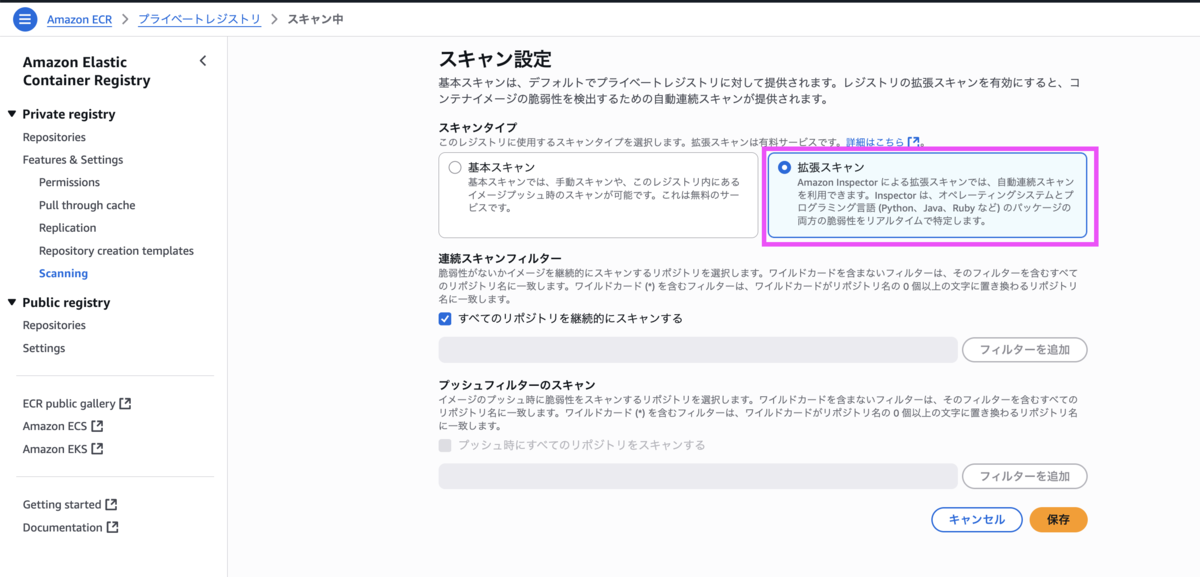Open Permissions settings in the sidebar
The height and width of the screenshot is (577, 1200).
click(69, 182)
